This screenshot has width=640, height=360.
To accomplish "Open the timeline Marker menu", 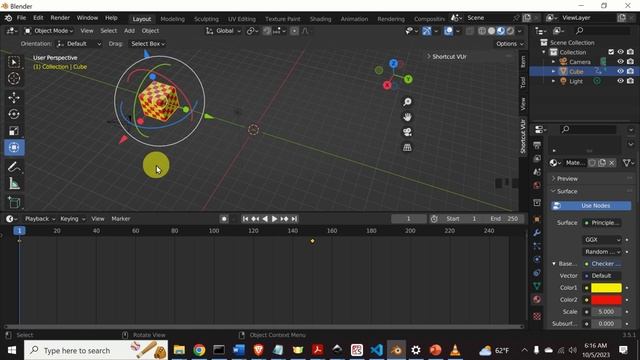I will (121, 219).
